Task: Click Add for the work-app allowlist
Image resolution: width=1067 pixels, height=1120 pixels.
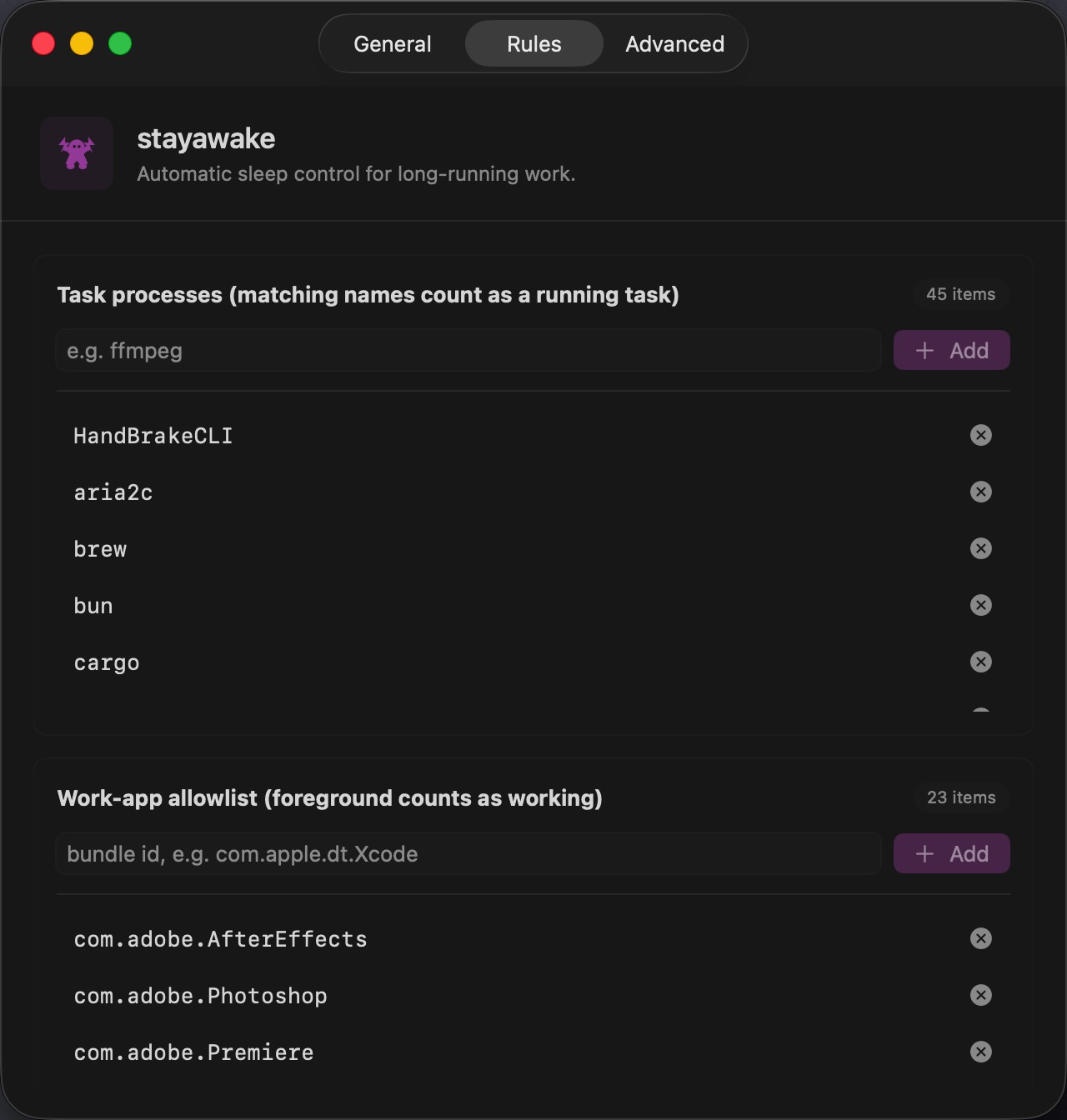Action: [x=951, y=853]
